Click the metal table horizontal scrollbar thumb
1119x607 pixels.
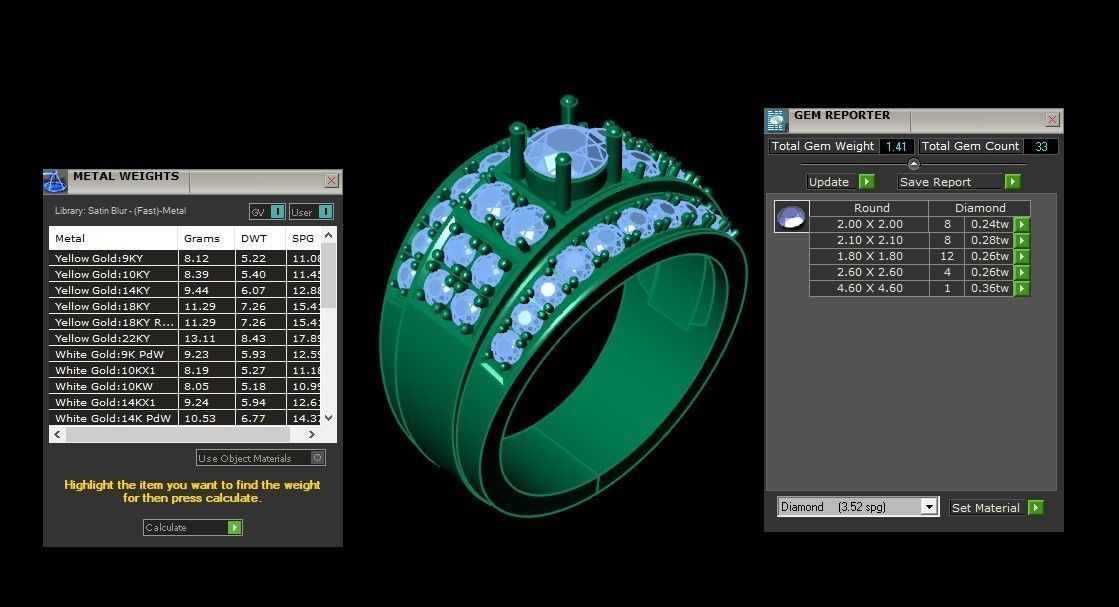pyautogui.click(x=178, y=434)
